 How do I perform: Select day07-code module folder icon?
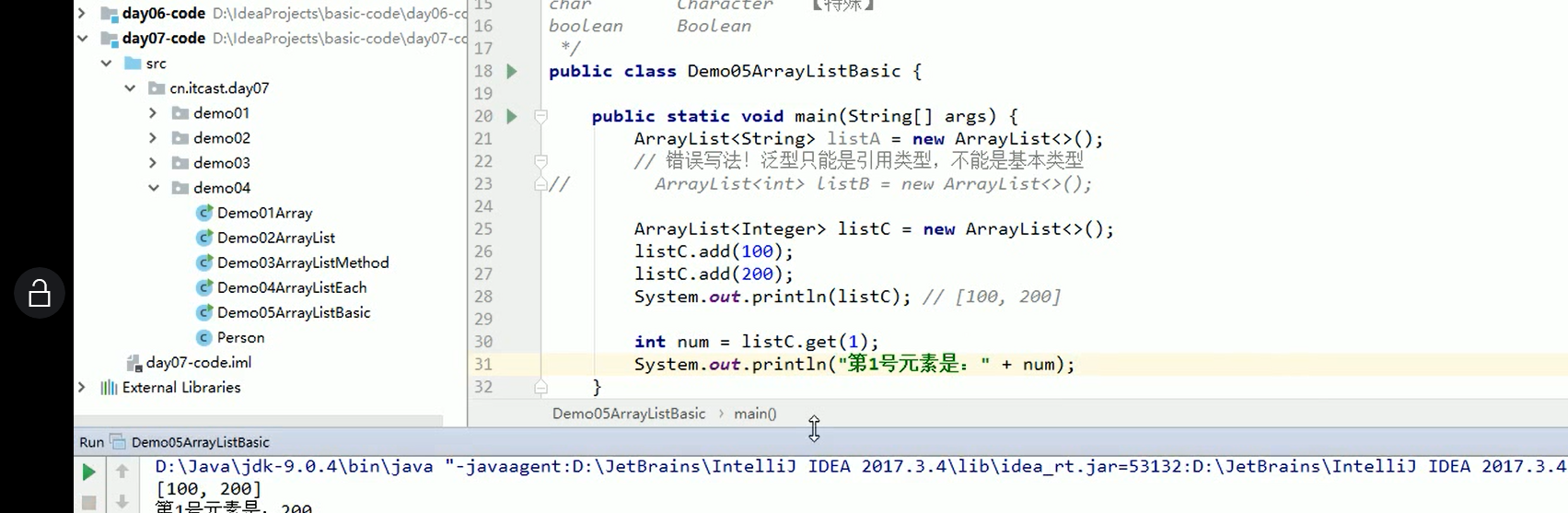(x=109, y=39)
